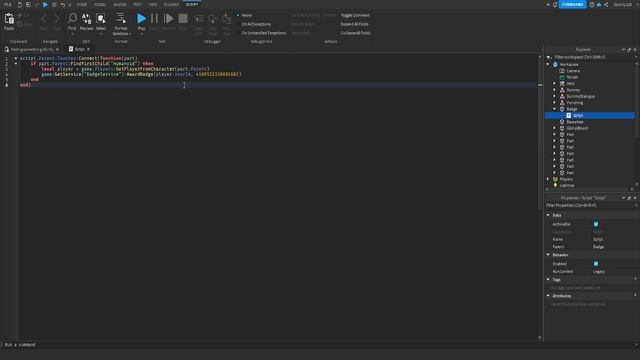Click the Step Into debugger icon
The image size is (640, 360).
coord(199,19)
